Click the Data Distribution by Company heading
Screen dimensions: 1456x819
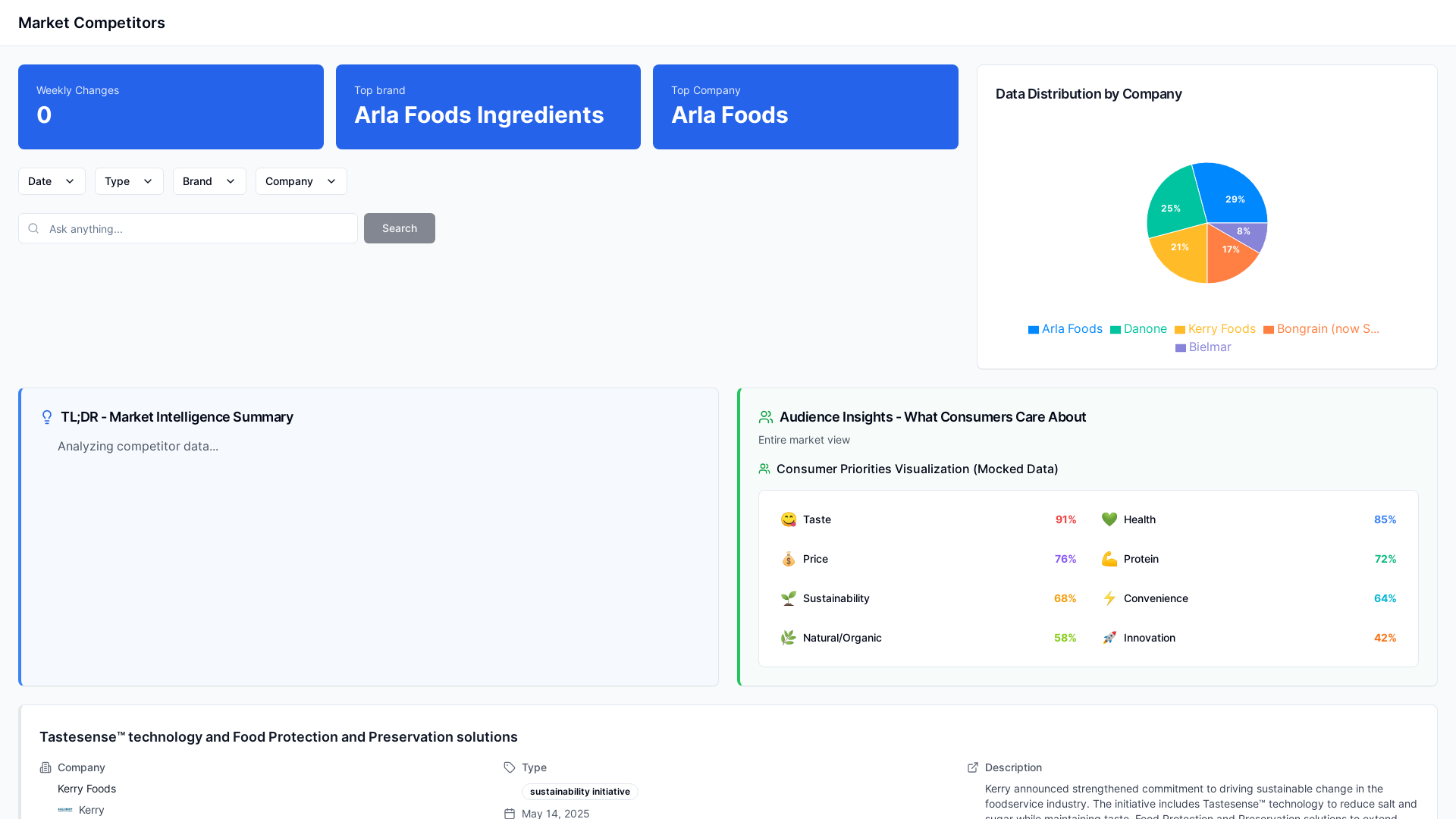pyautogui.click(x=1089, y=94)
